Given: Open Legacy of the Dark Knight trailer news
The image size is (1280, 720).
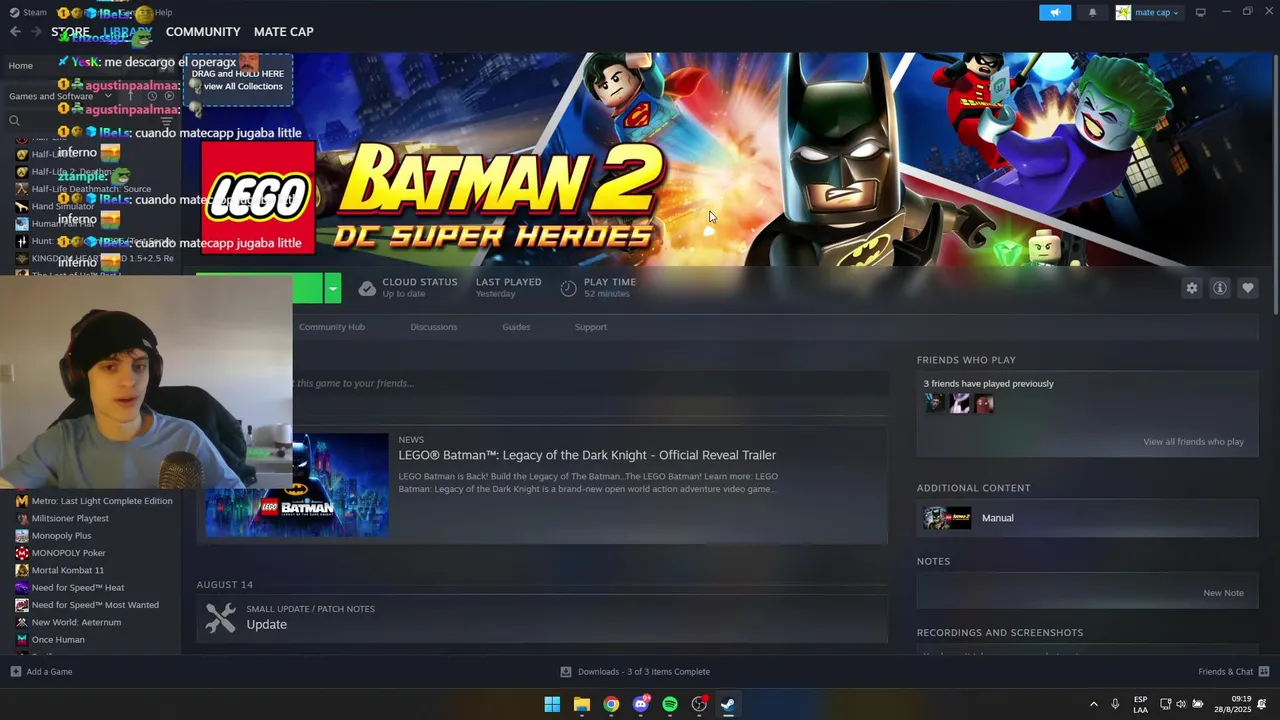Looking at the screenshot, I should (587, 455).
